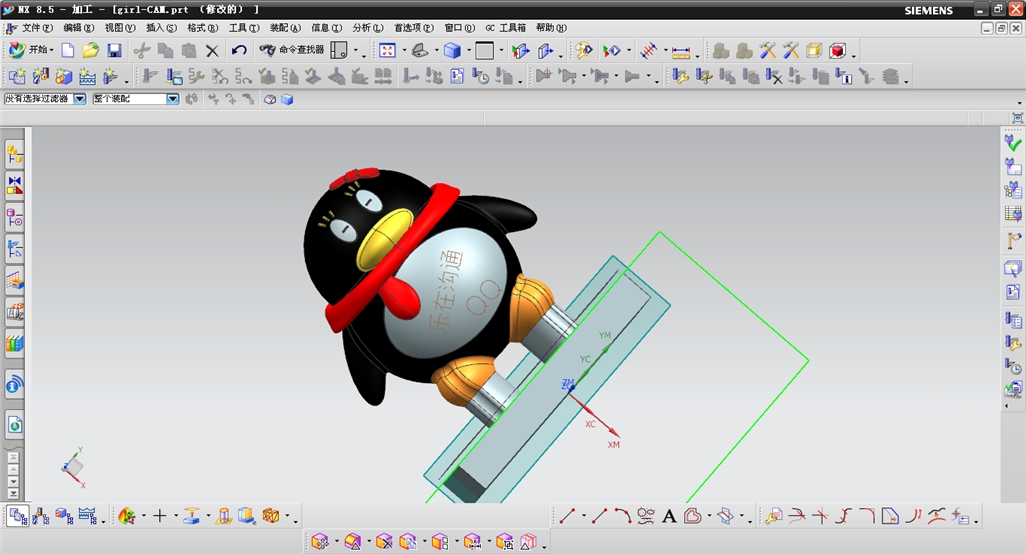Image resolution: width=1026 pixels, height=554 pixels.
Task: Click the sketch-in-task-environment colored icon
Action: point(126,516)
